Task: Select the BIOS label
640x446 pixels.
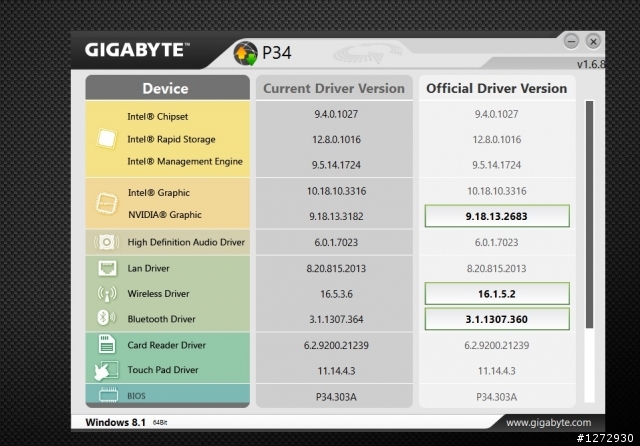Action: [x=136, y=396]
